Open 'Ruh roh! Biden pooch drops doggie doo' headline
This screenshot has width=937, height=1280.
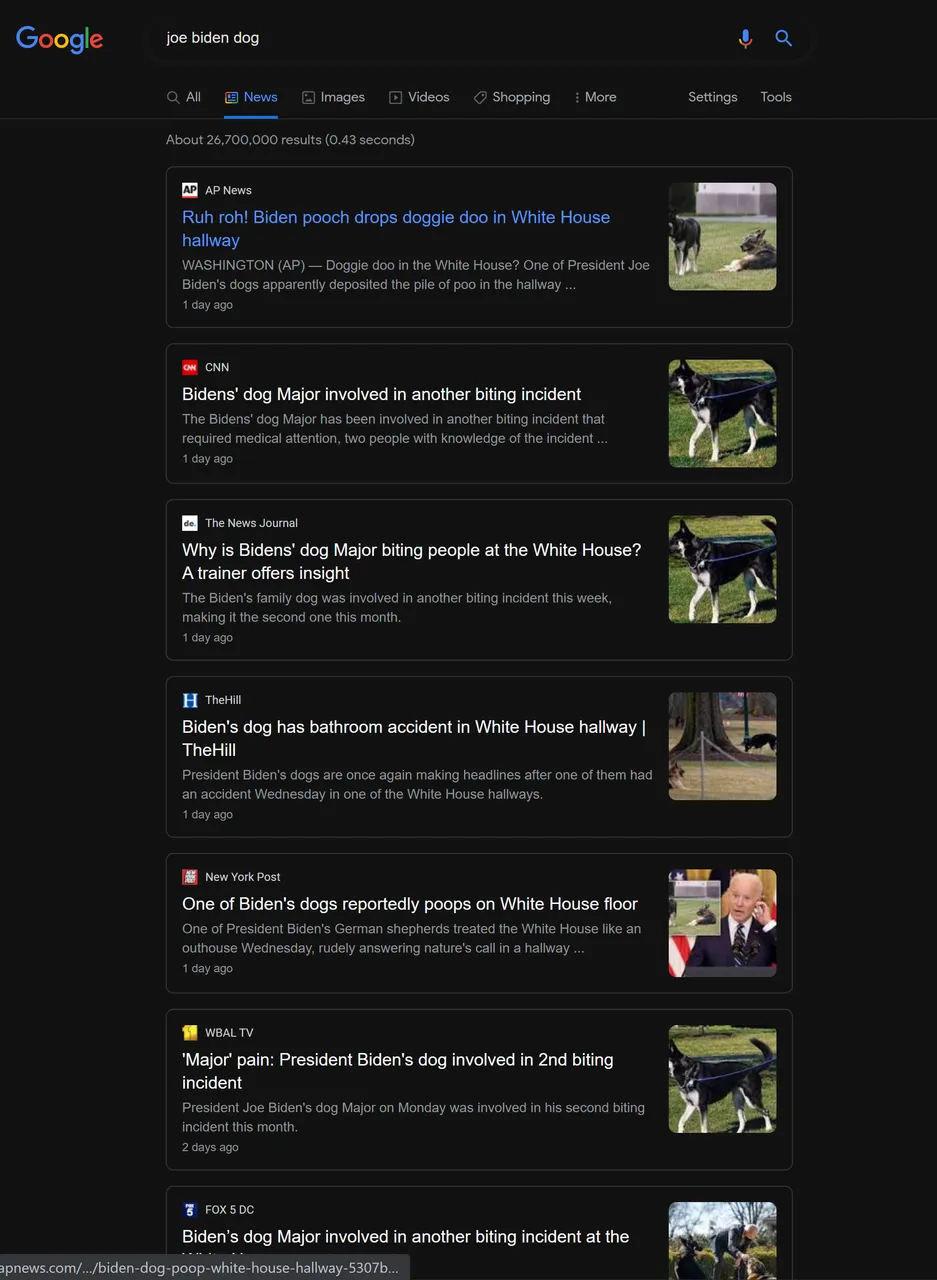tap(396, 229)
